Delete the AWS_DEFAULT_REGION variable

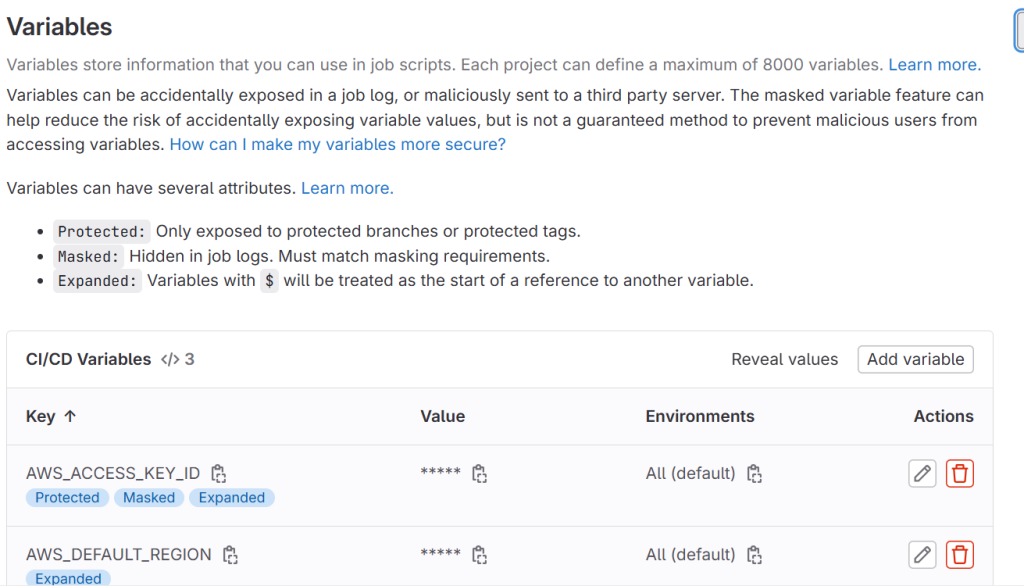[x=959, y=554]
